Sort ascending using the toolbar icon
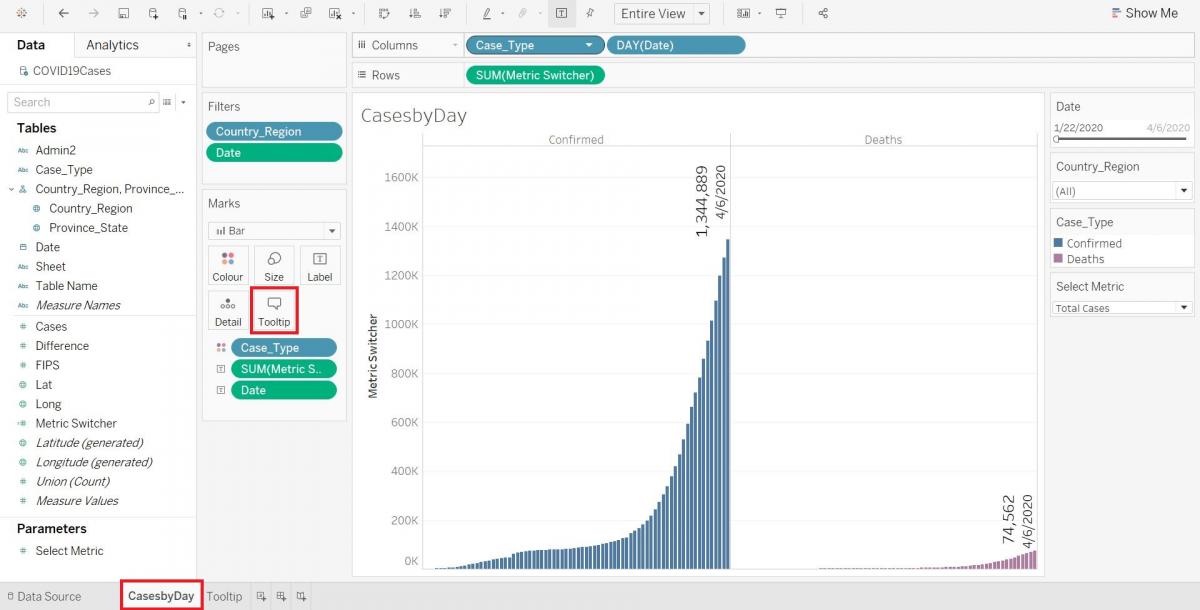This screenshot has height=610, width=1200. (415, 14)
